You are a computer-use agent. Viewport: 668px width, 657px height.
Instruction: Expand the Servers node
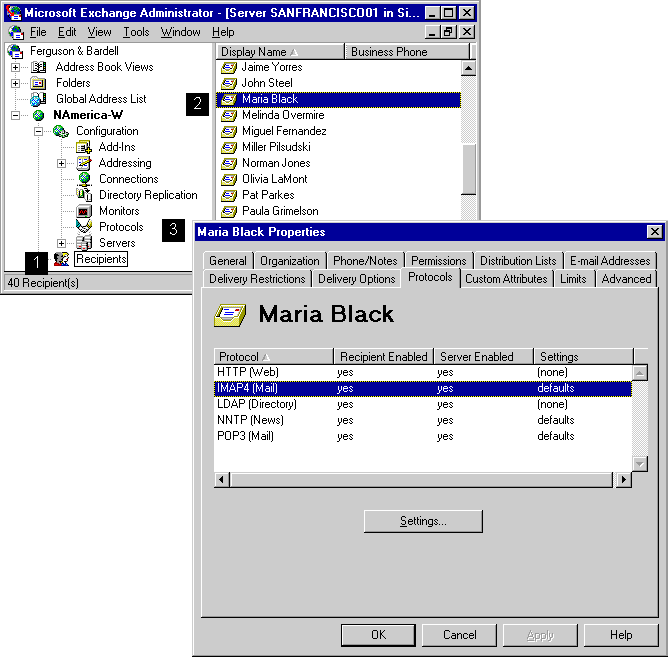coord(61,243)
